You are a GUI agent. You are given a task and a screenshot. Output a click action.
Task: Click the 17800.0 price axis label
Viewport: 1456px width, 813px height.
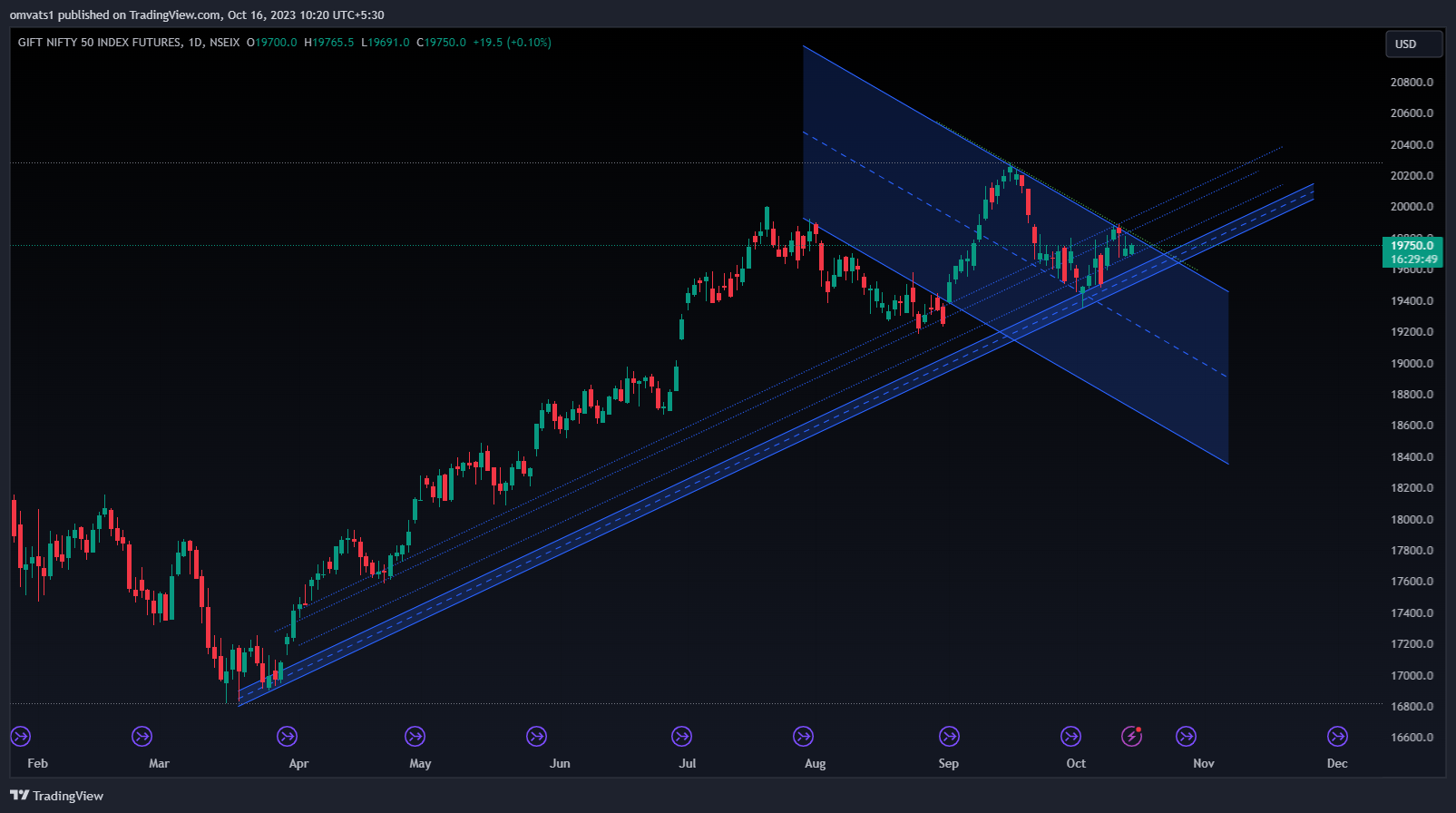[x=1412, y=551]
